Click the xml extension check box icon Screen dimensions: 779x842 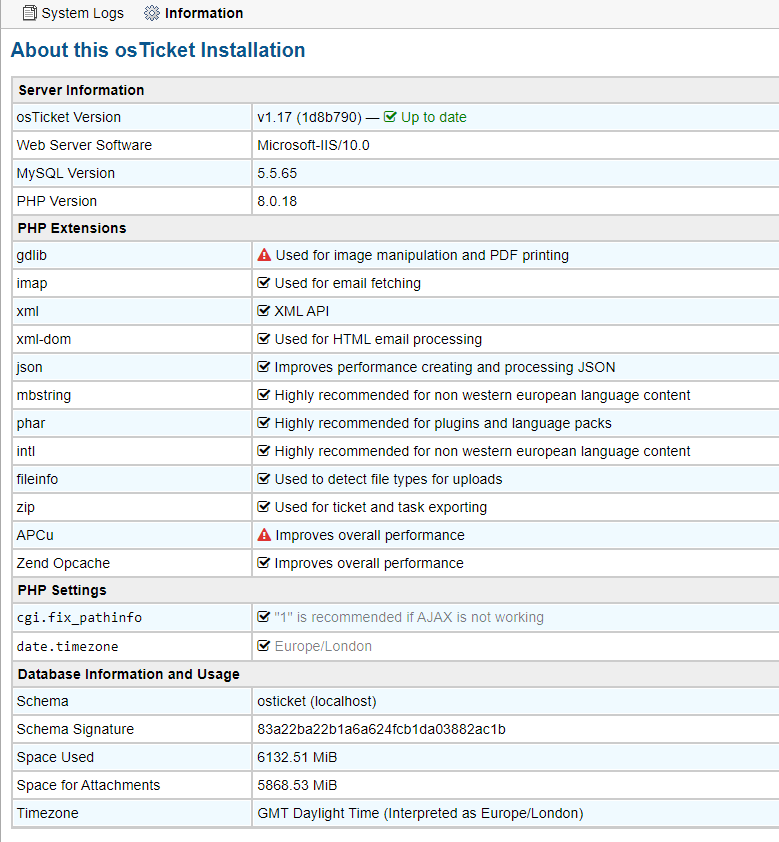264,311
